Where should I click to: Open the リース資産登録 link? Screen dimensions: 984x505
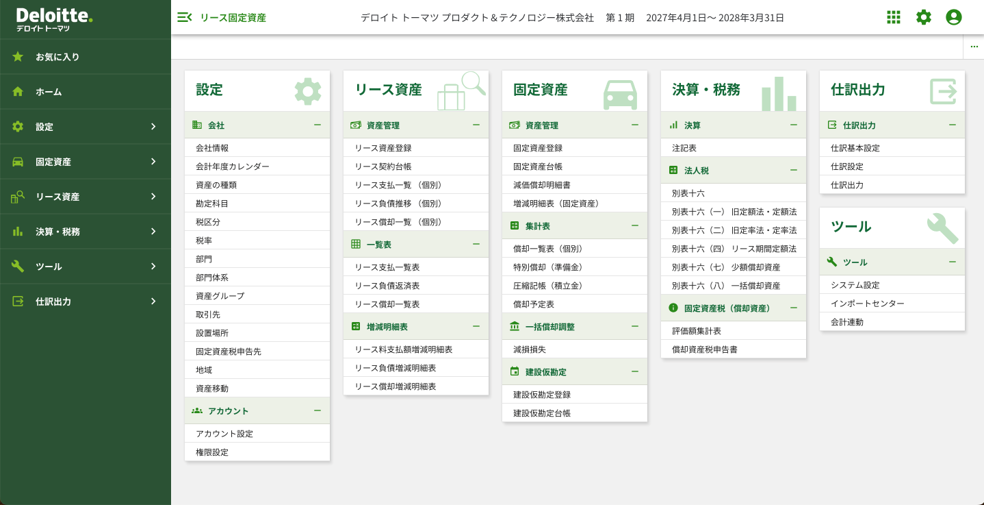click(383, 148)
